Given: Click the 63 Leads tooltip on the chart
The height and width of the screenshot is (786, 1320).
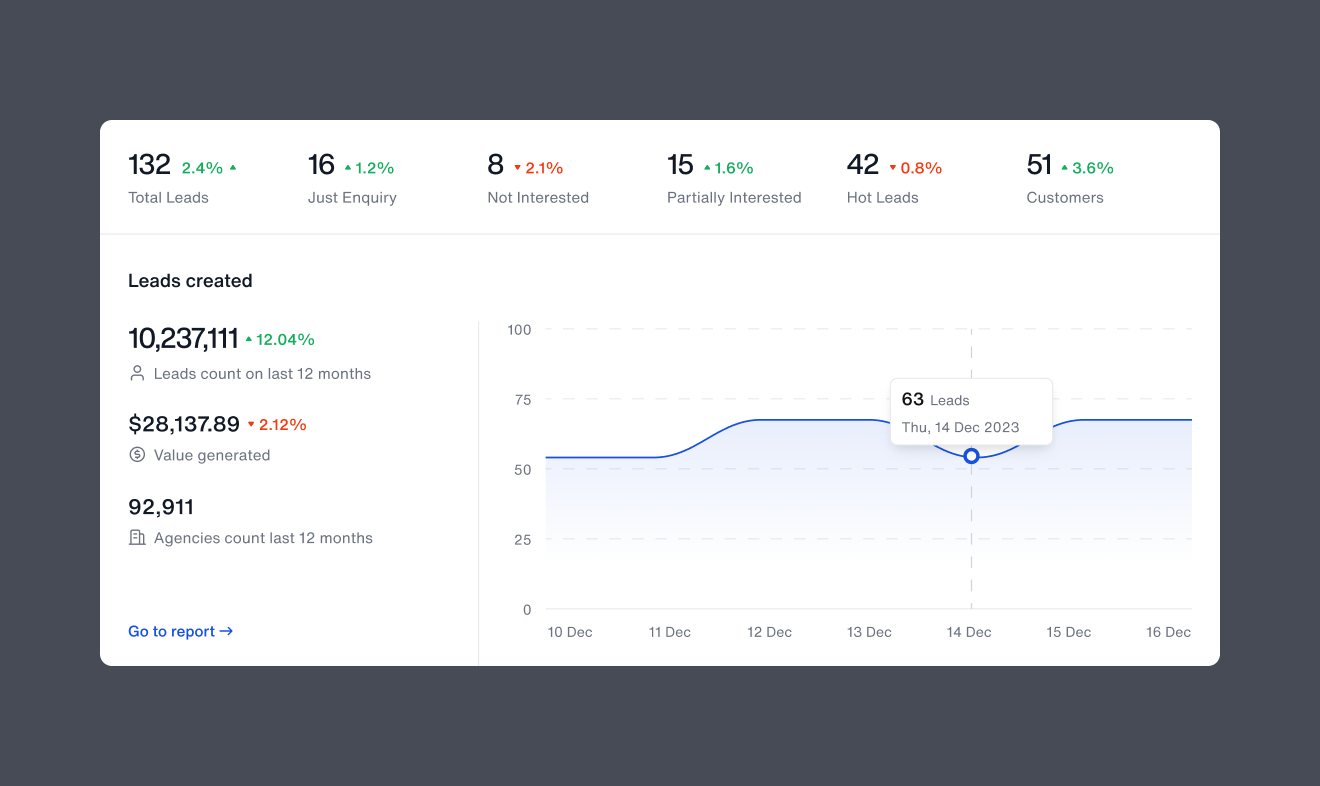Looking at the screenshot, I should (971, 412).
